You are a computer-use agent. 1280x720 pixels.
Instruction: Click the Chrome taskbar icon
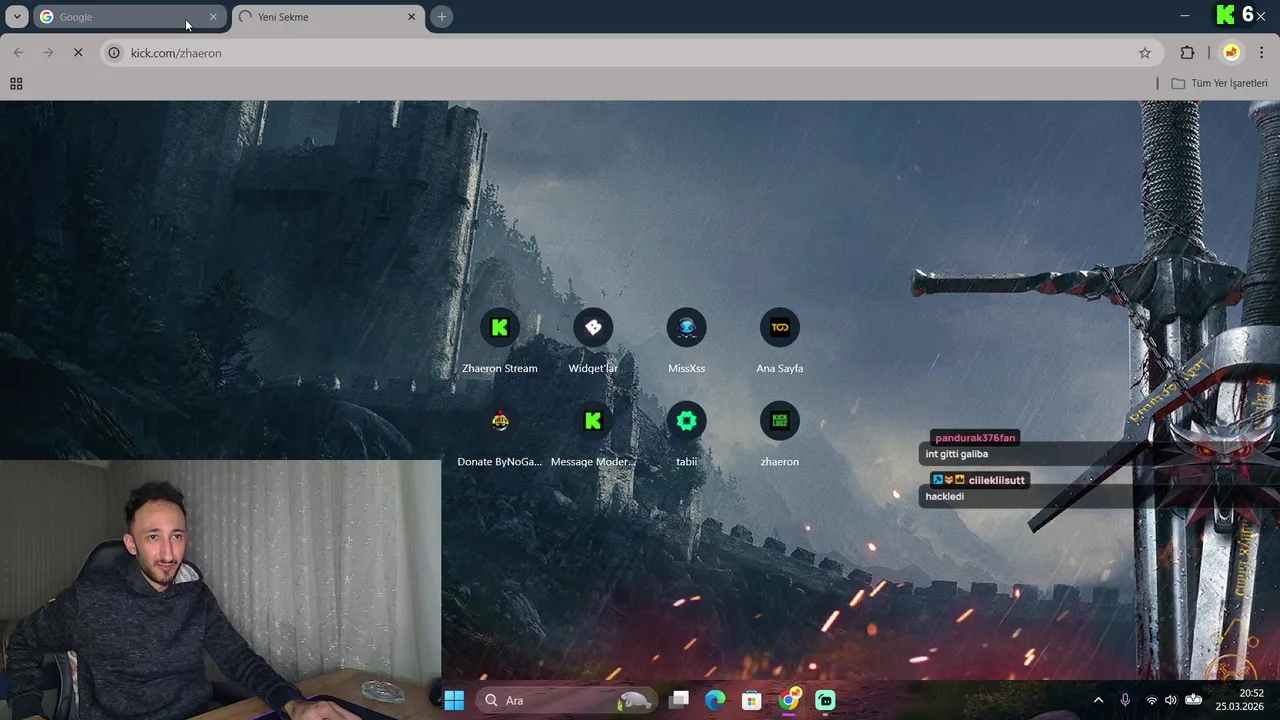[x=789, y=700]
